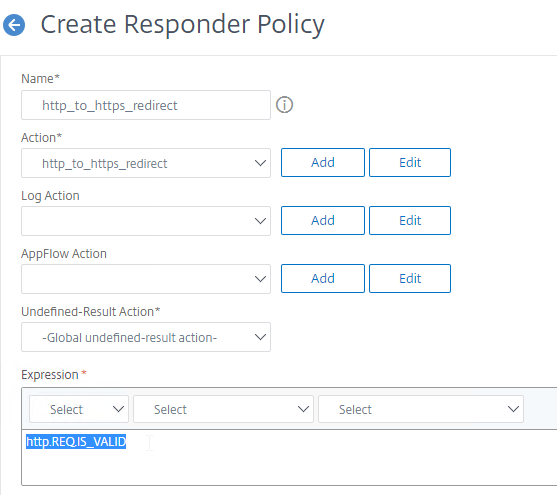Click chevron arrow of Action dropdown
The image size is (557, 495).
[x=260, y=163]
